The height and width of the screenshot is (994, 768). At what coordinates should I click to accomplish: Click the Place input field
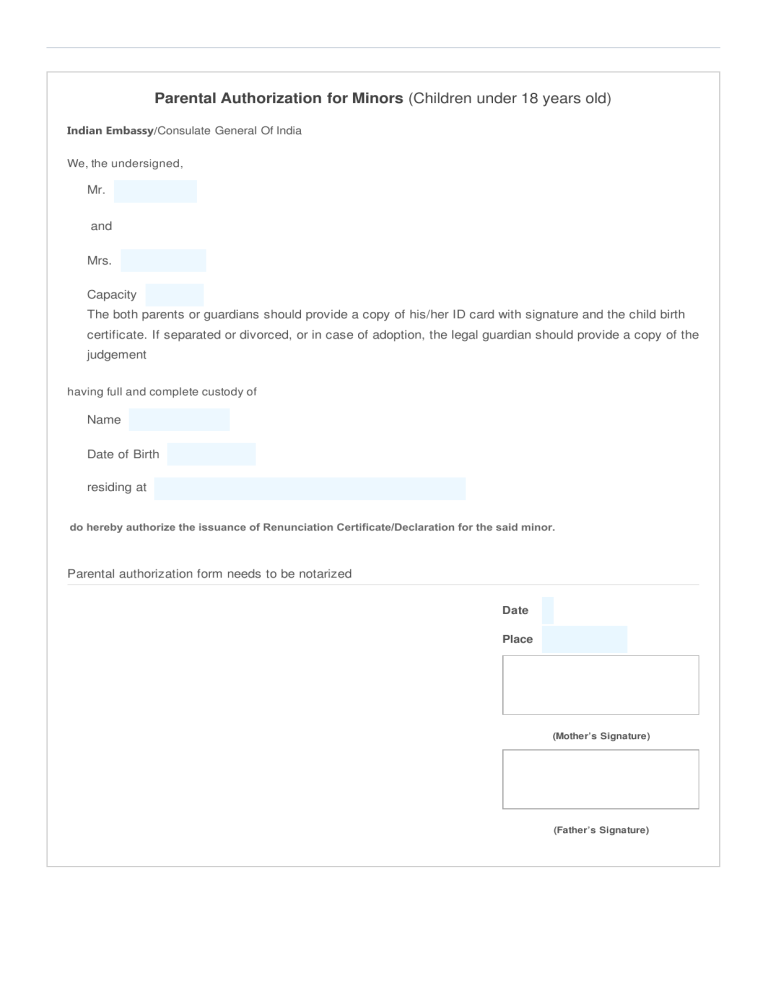[584, 639]
